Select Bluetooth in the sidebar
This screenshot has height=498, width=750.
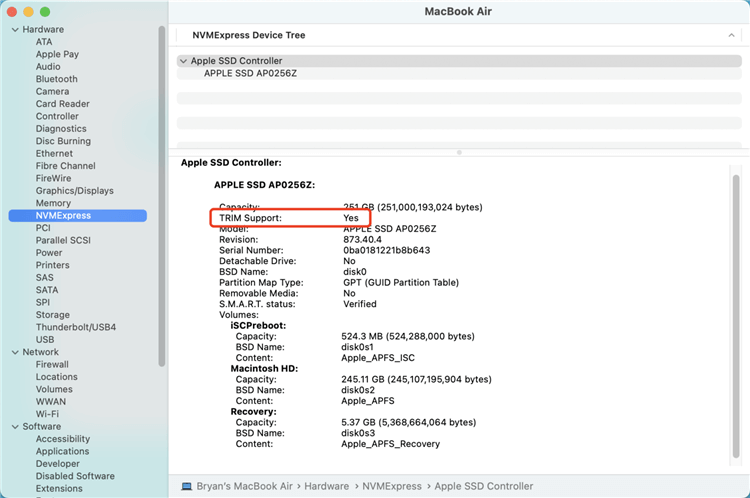[56, 79]
